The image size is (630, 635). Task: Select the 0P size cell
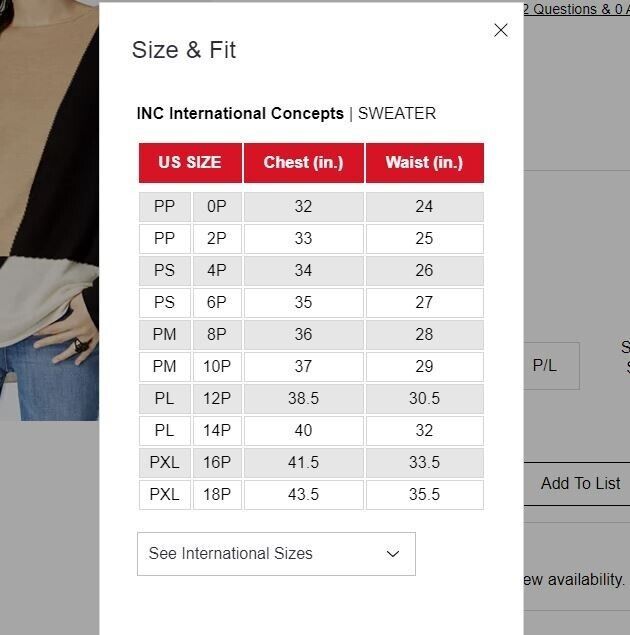[217, 207]
